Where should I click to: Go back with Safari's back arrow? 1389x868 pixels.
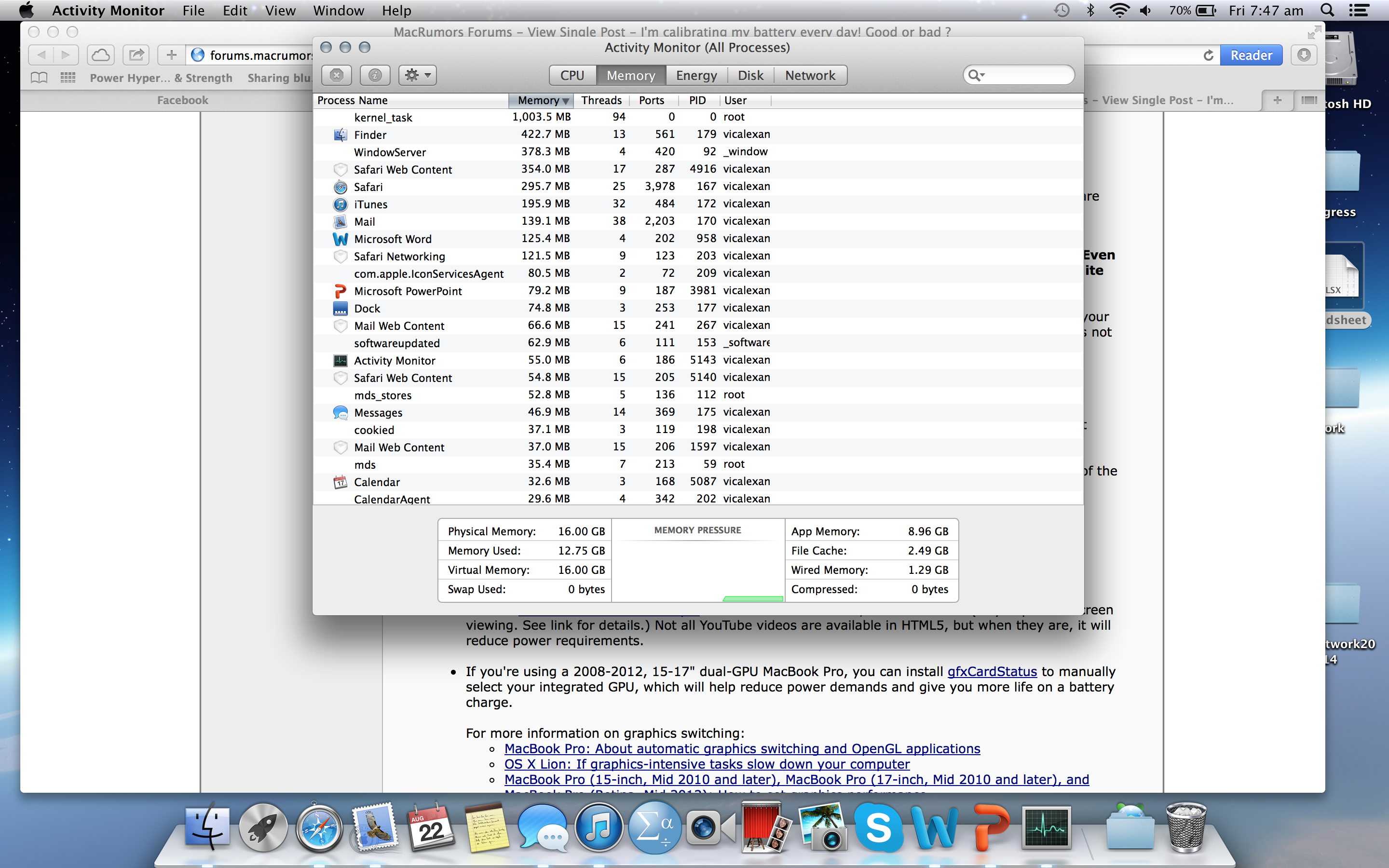(41, 55)
